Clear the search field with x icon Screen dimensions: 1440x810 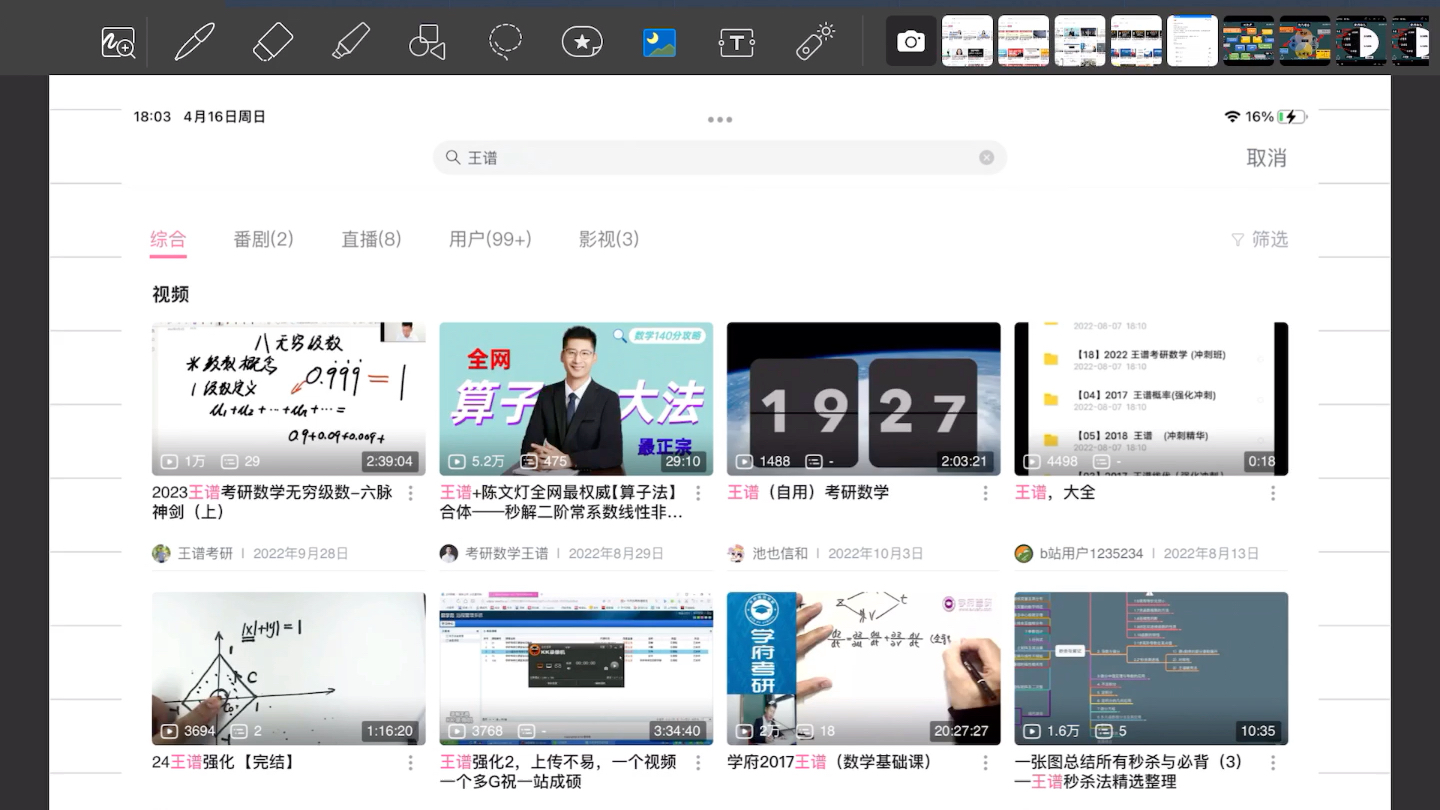point(987,157)
